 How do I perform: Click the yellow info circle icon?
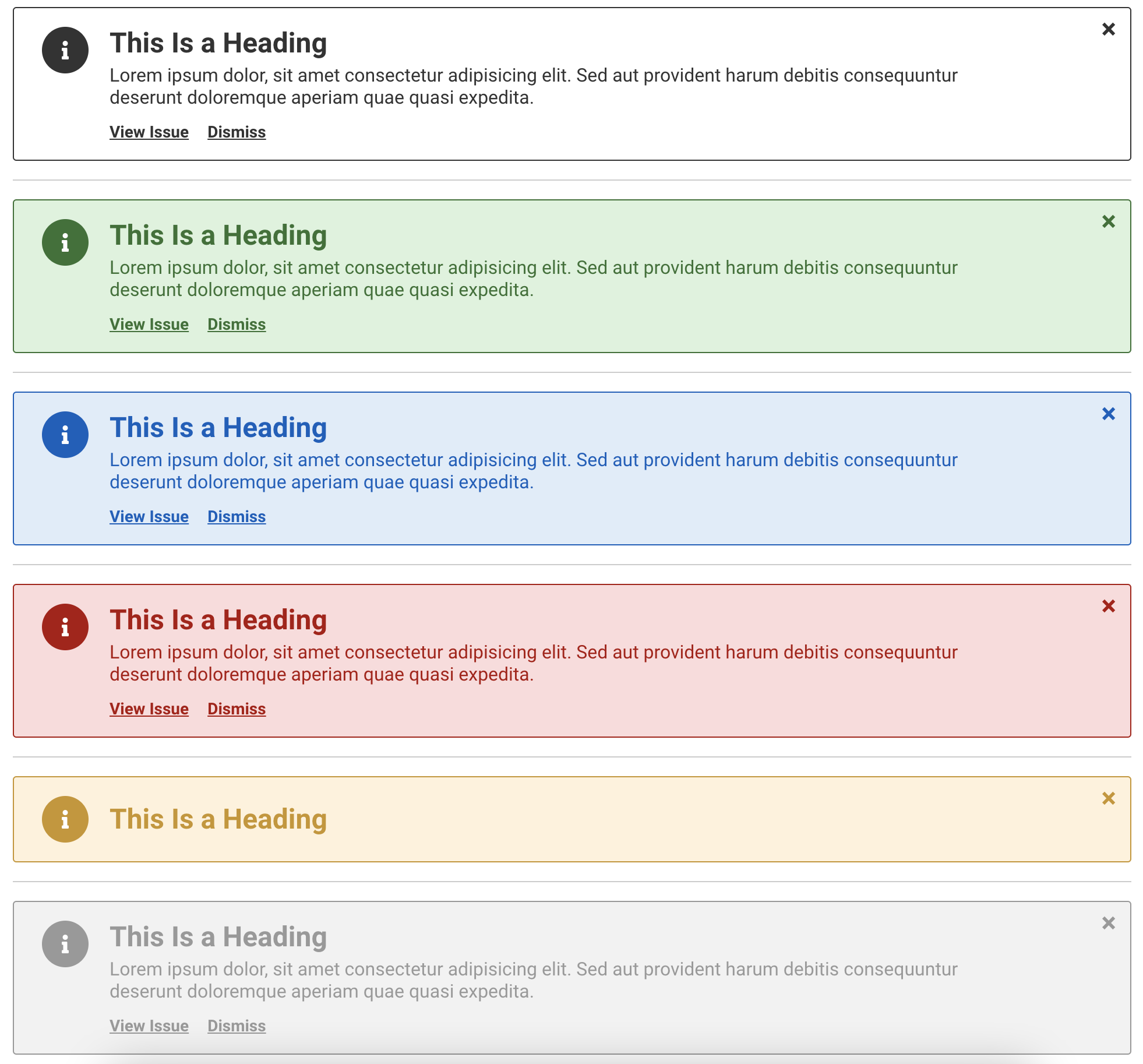(65, 819)
